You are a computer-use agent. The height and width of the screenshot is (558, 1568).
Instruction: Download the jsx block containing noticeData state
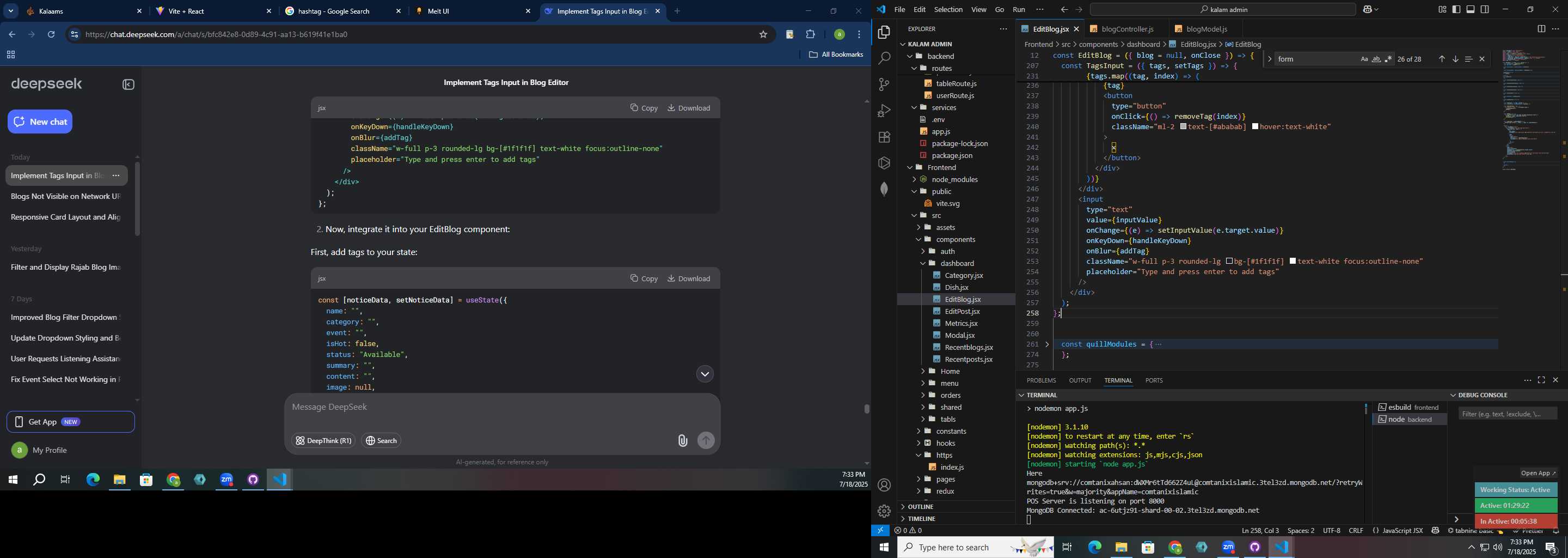click(689, 278)
